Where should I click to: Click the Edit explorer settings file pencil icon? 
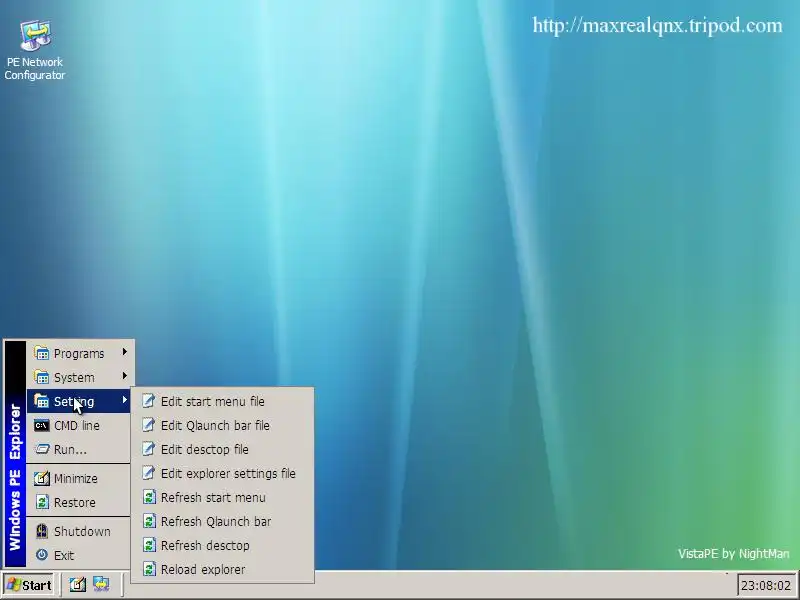[148, 472]
